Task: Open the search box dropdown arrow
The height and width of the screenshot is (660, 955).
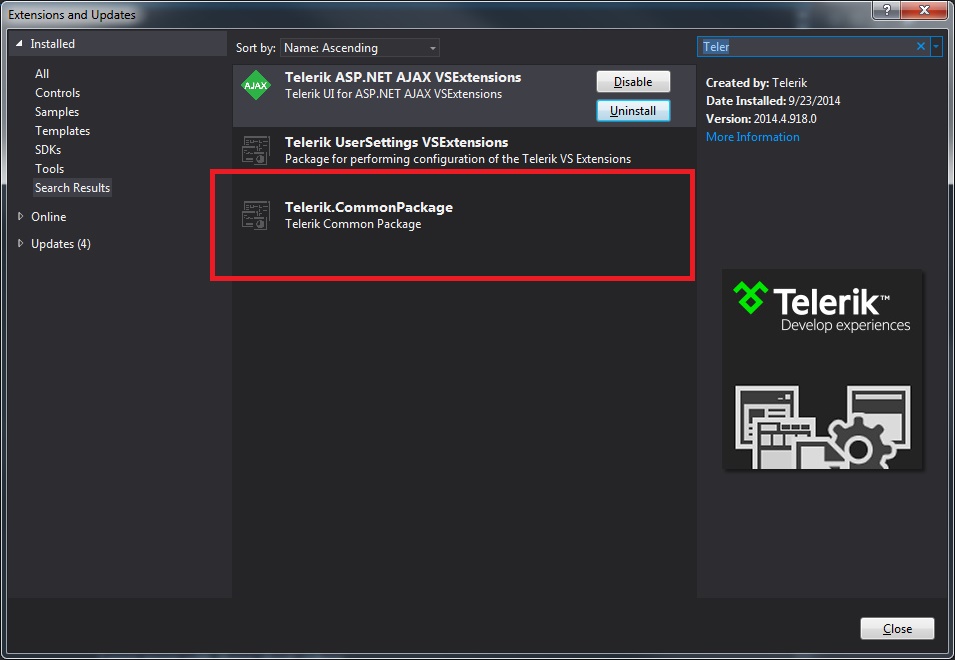Action: [937, 46]
